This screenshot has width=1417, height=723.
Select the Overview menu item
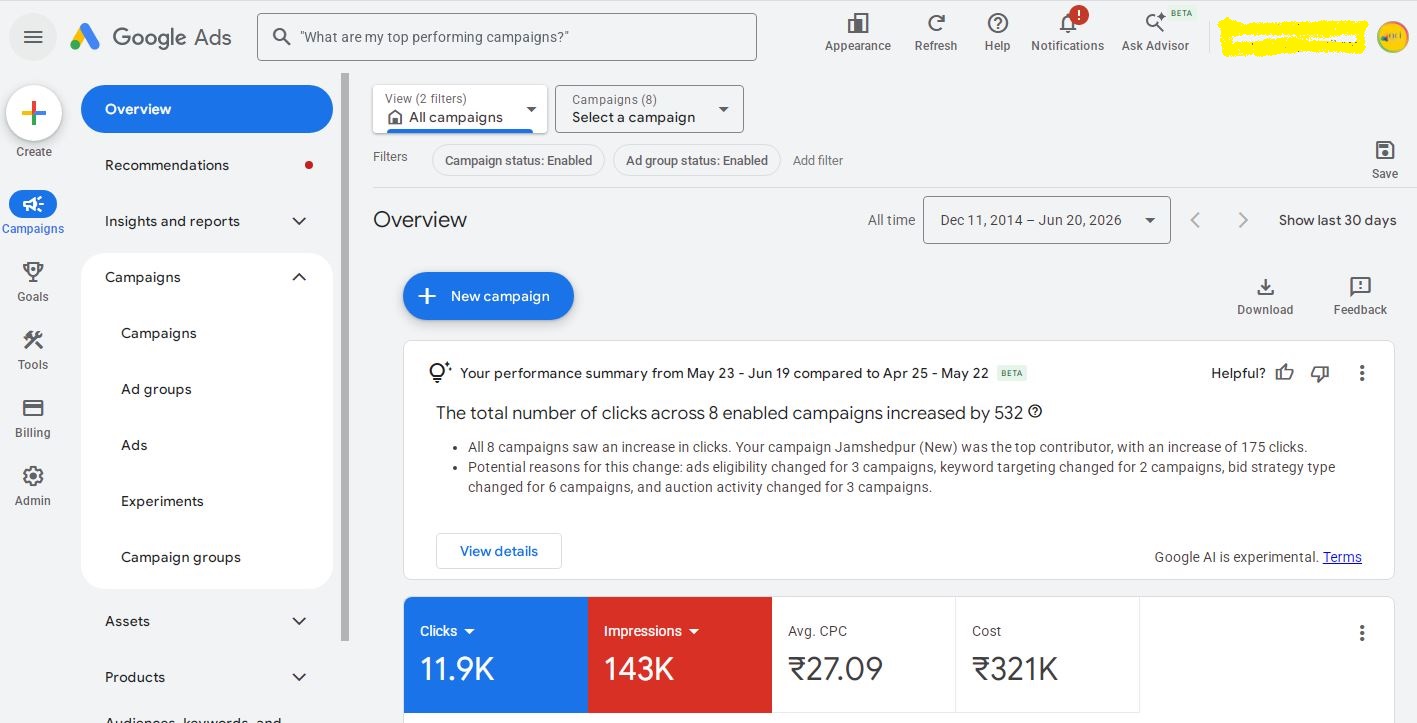point(207,109)
